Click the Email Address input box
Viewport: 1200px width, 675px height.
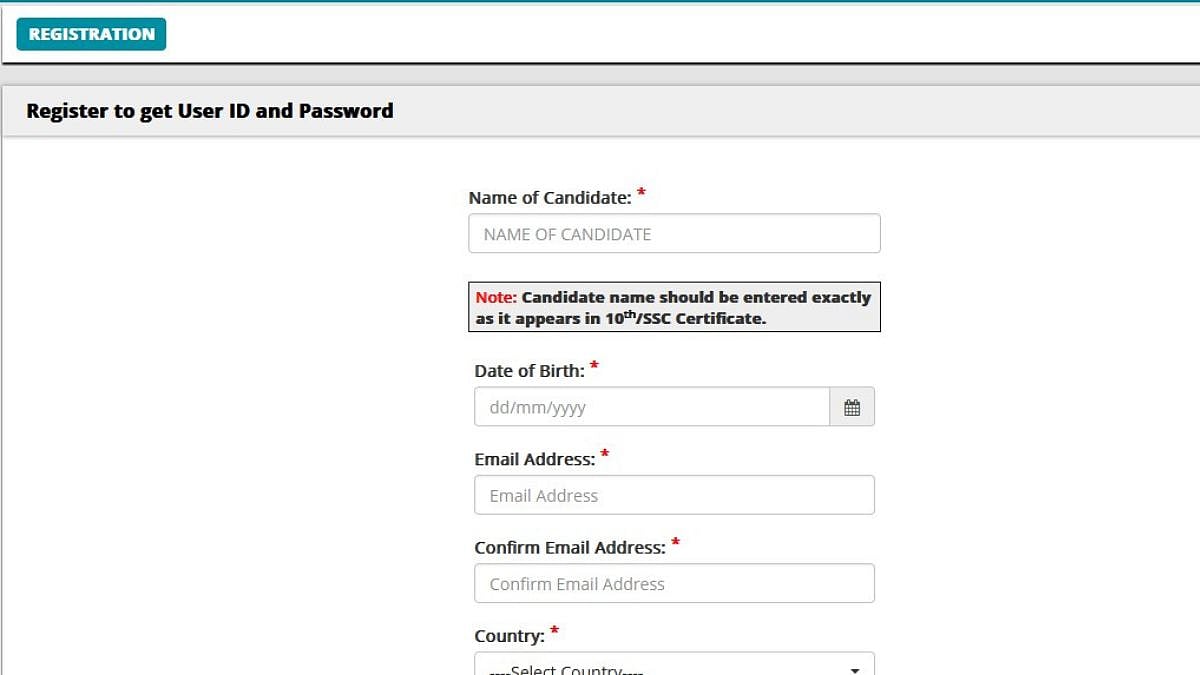[674, 494]
